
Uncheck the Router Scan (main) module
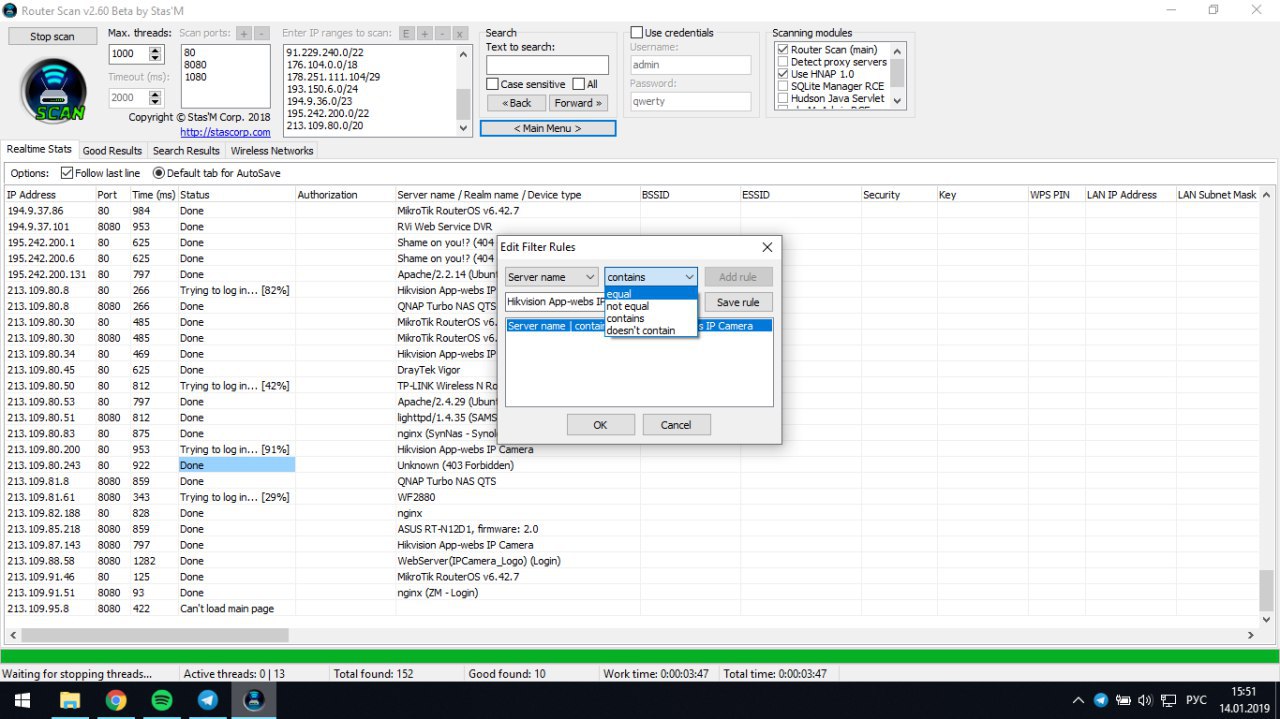(783, 50)
